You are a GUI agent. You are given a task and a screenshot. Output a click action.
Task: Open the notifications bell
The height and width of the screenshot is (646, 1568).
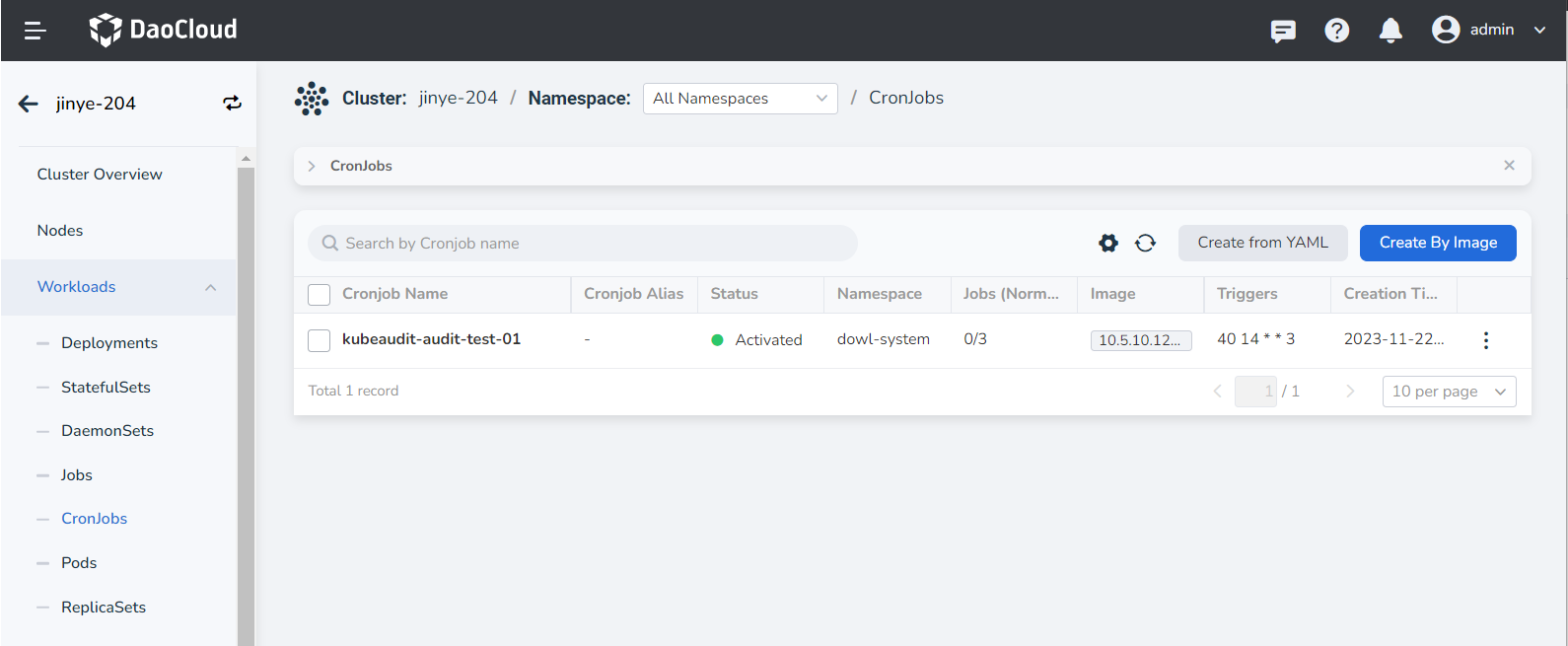pos(1390,31)
